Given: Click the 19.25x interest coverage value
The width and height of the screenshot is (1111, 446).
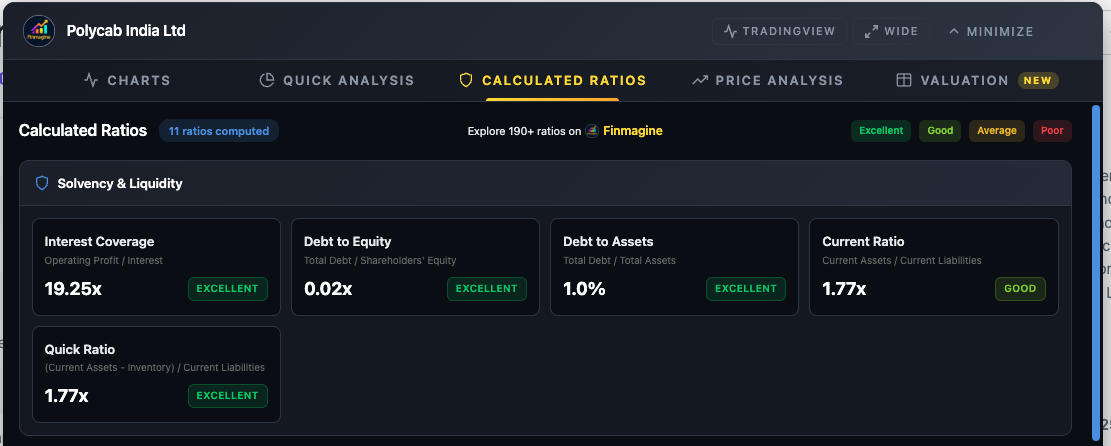Looking at the screenshot, I should click(73, 289).
